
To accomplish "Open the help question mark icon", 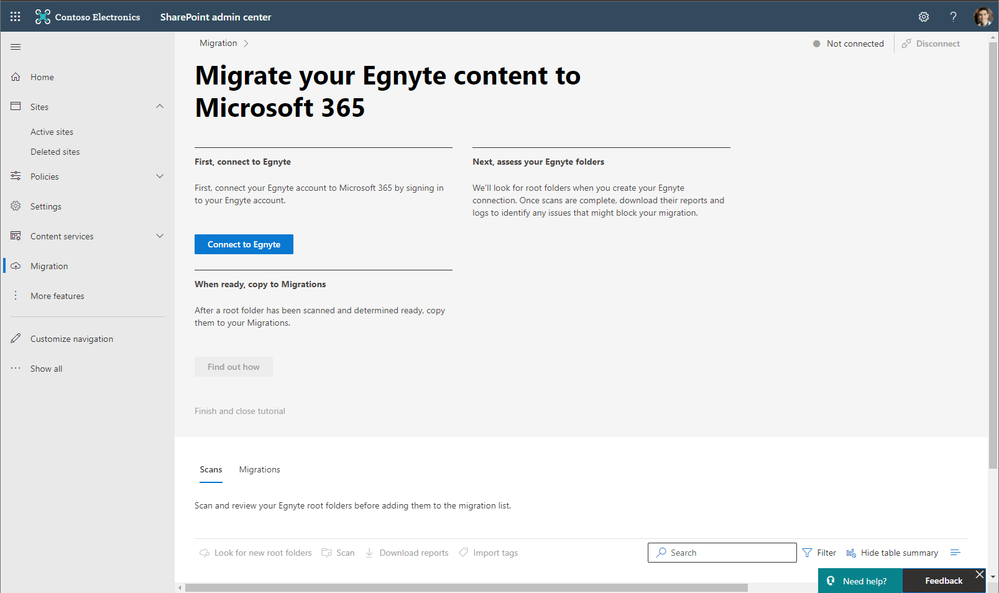I will coord(953,17).
